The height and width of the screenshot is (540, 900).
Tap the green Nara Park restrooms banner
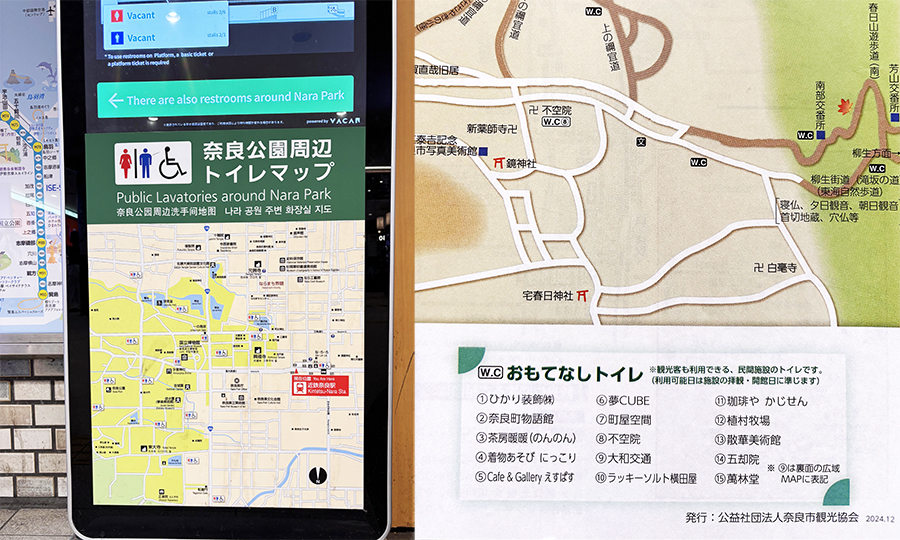225,97
